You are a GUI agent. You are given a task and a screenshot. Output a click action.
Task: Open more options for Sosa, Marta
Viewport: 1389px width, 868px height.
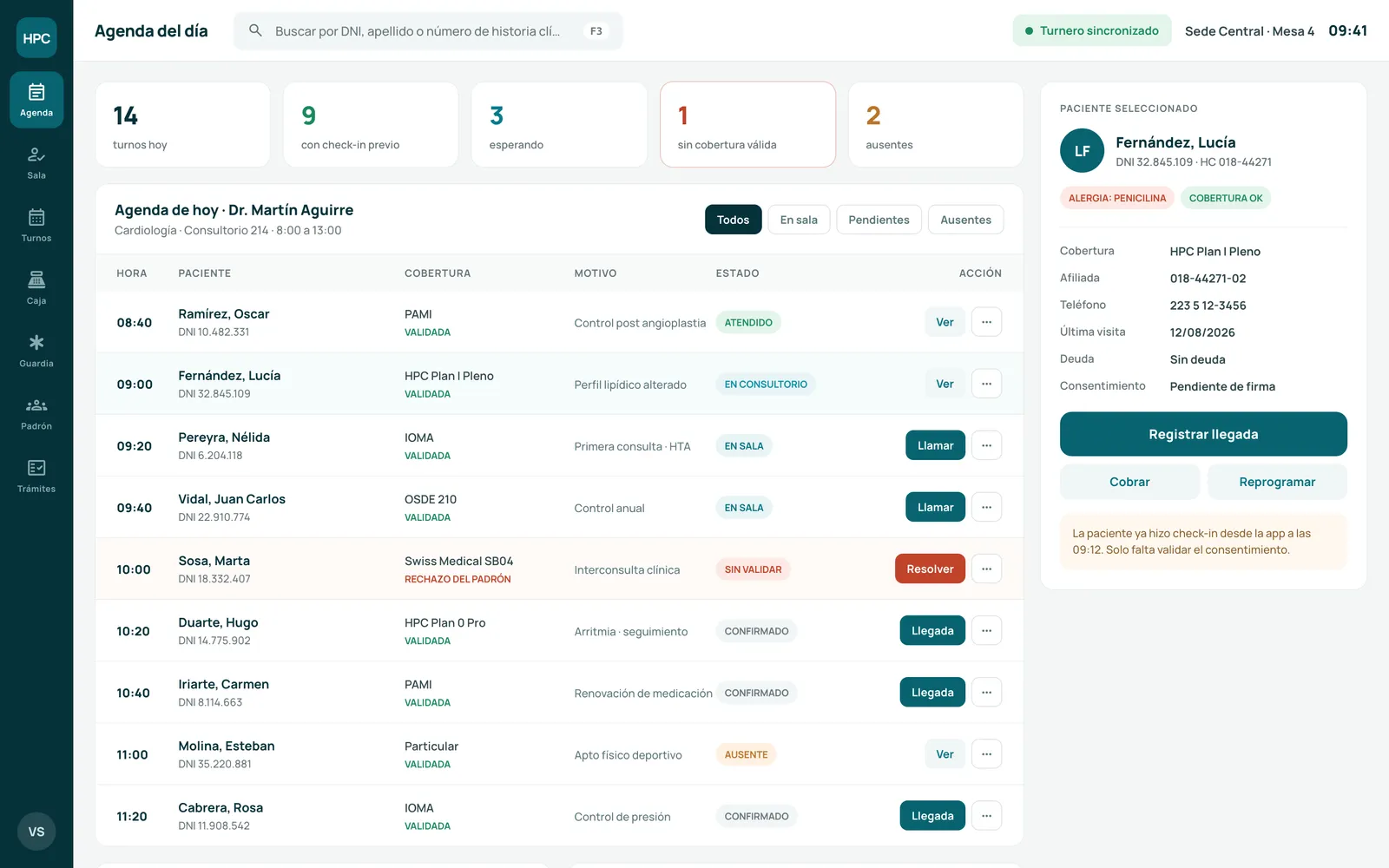[x=986, y=569]
